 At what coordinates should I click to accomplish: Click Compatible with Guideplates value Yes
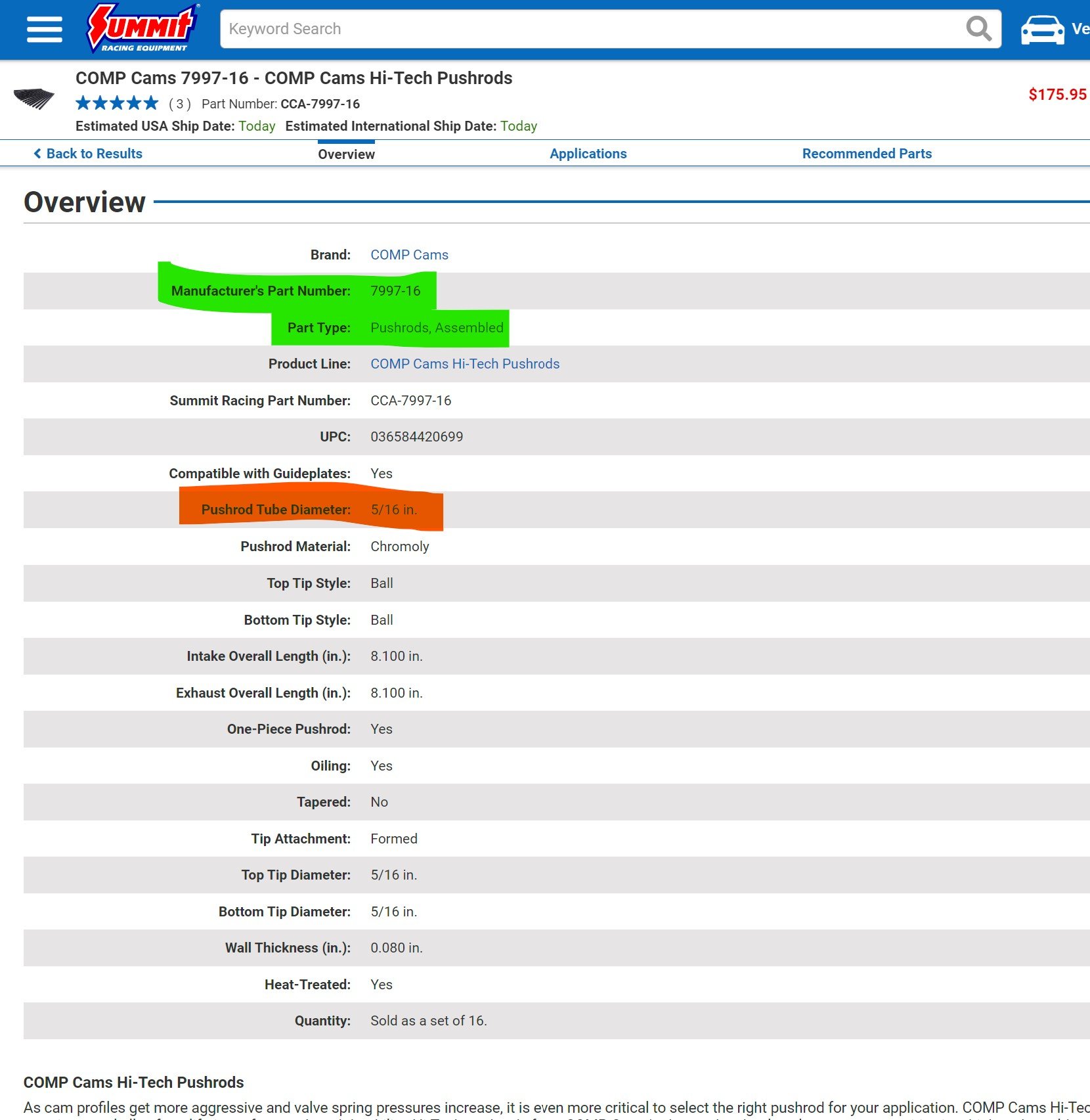[381, 474]
